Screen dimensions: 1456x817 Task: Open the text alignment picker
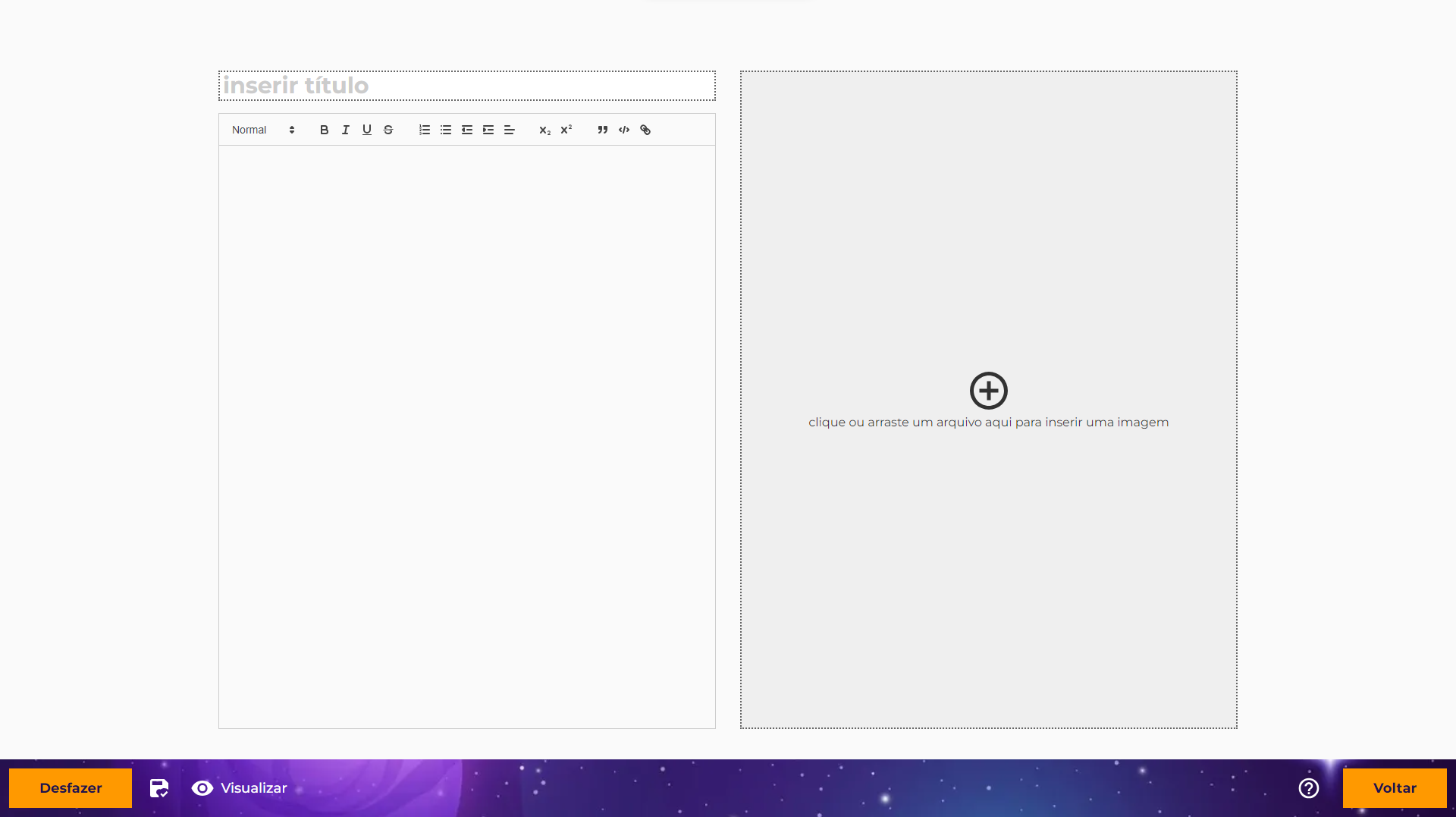pyautogui.click(x=509, y=130)
